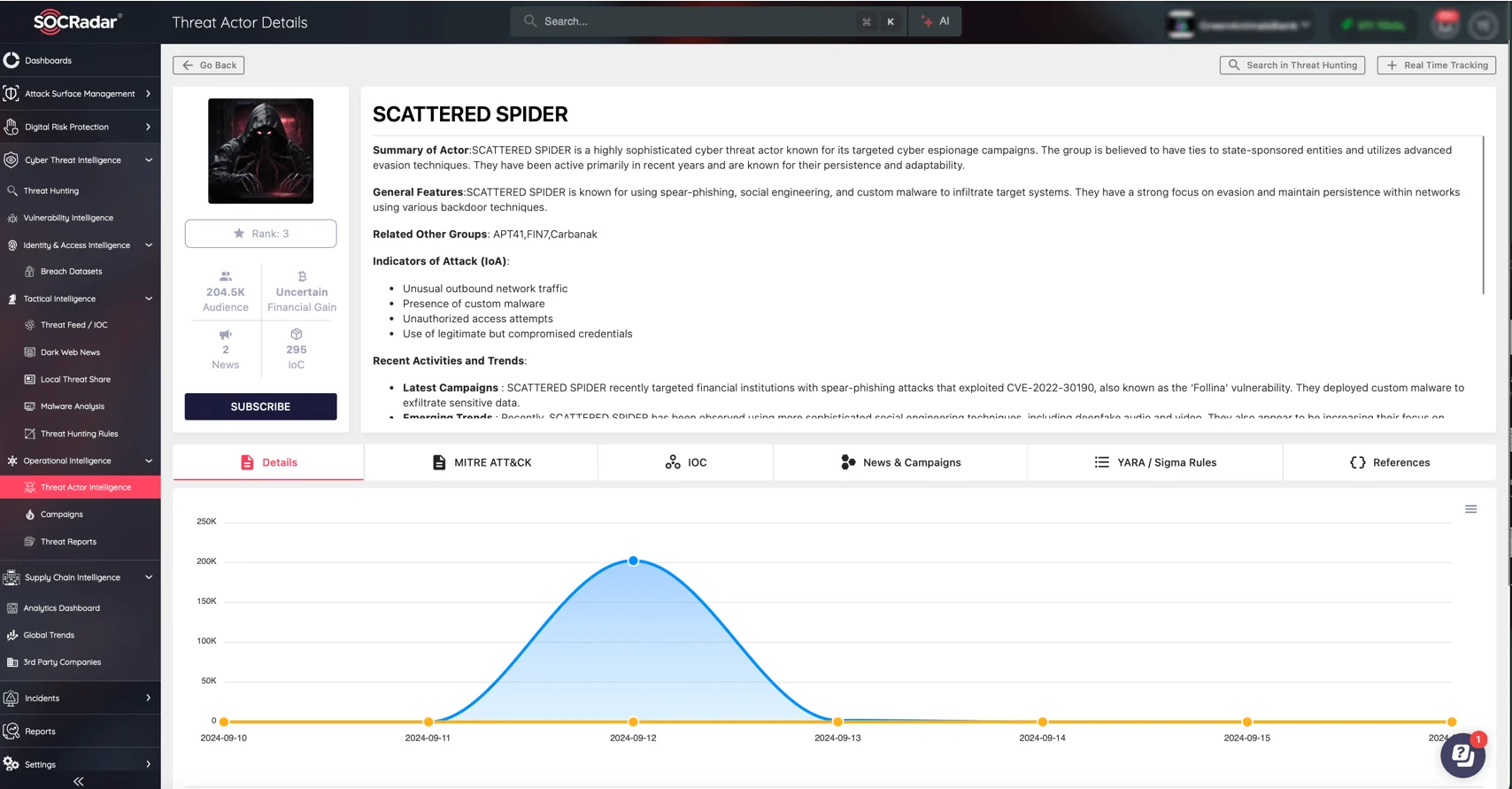This screenshot has width=1512, height=789.
Task: Click the 3rd Party Companies icon
Action: (x=12, y=662)
